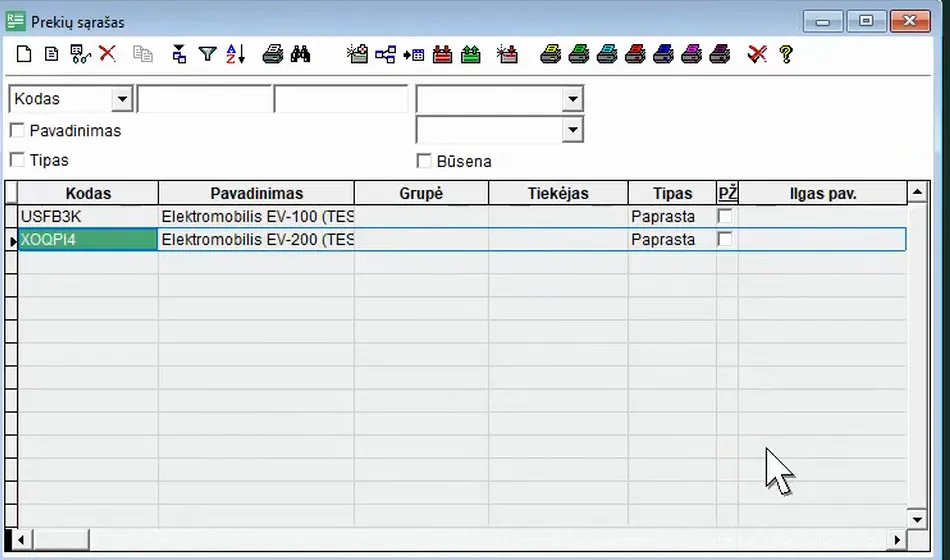The image size is (950, 560).
Task: Click horizontal scrollbar right arrow
Action: coord(897,539)
